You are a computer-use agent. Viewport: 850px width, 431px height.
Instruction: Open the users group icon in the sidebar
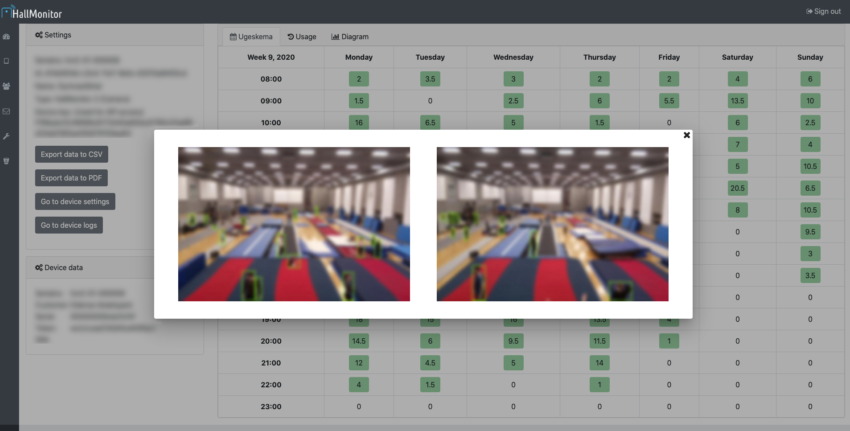7,86
